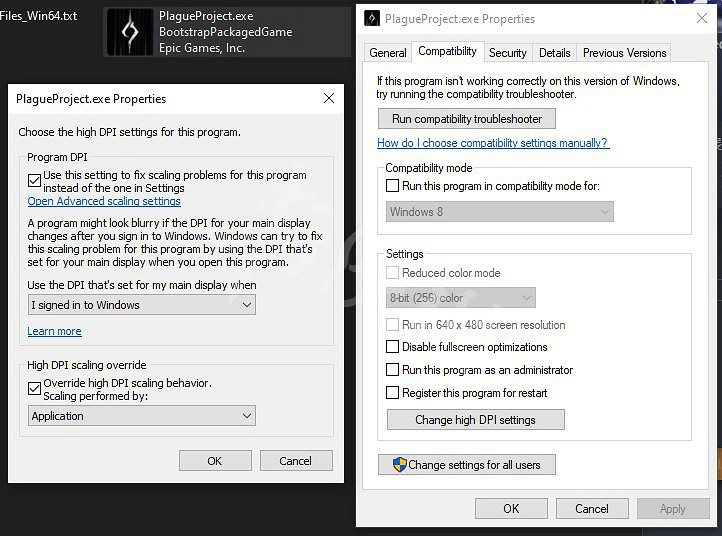Close the high DPI settings dialog
722x536 pixels.
pyautogui.click(x=328, y=98)
